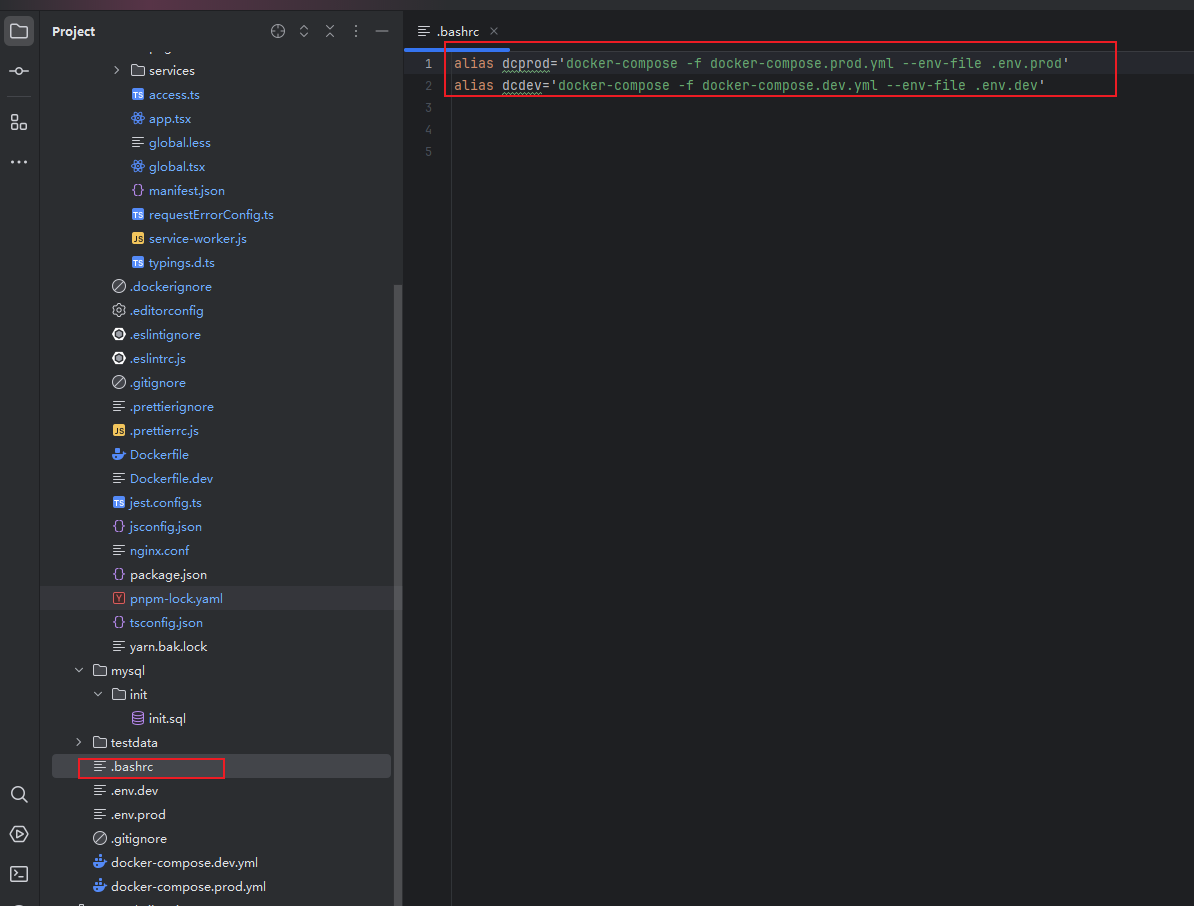Viewport: 1194px width, 906px height.
Task: Open typings.d.ts file
Action: (x=181, y=263)
